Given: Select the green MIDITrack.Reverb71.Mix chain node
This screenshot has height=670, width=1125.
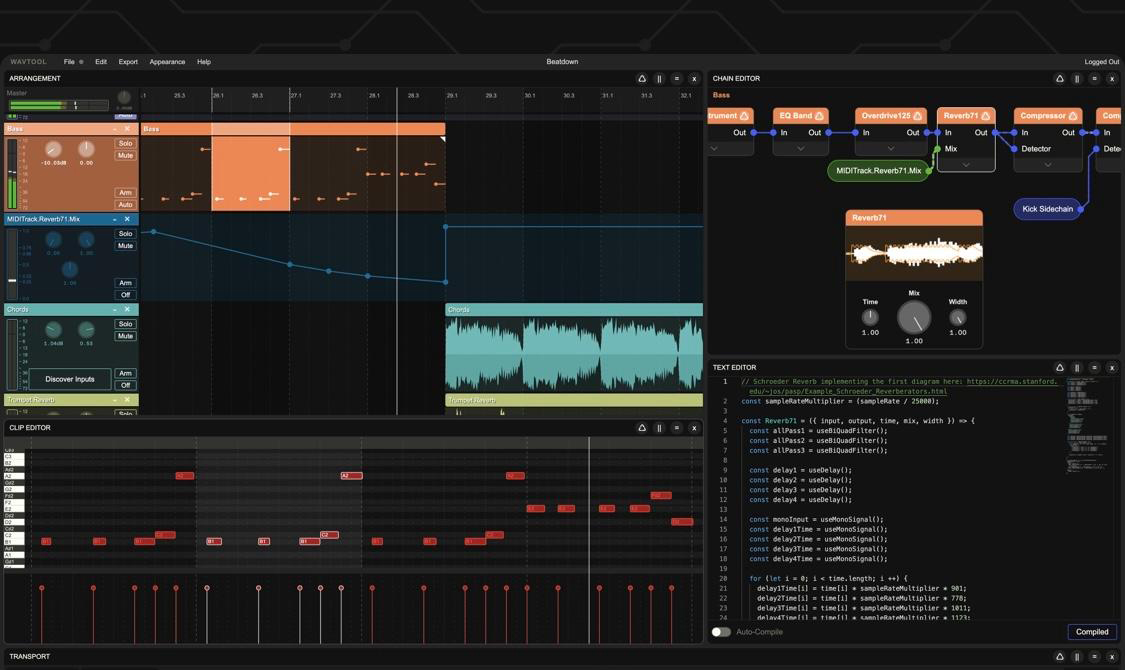Looking at the screenshot, I should coord(878,171).
